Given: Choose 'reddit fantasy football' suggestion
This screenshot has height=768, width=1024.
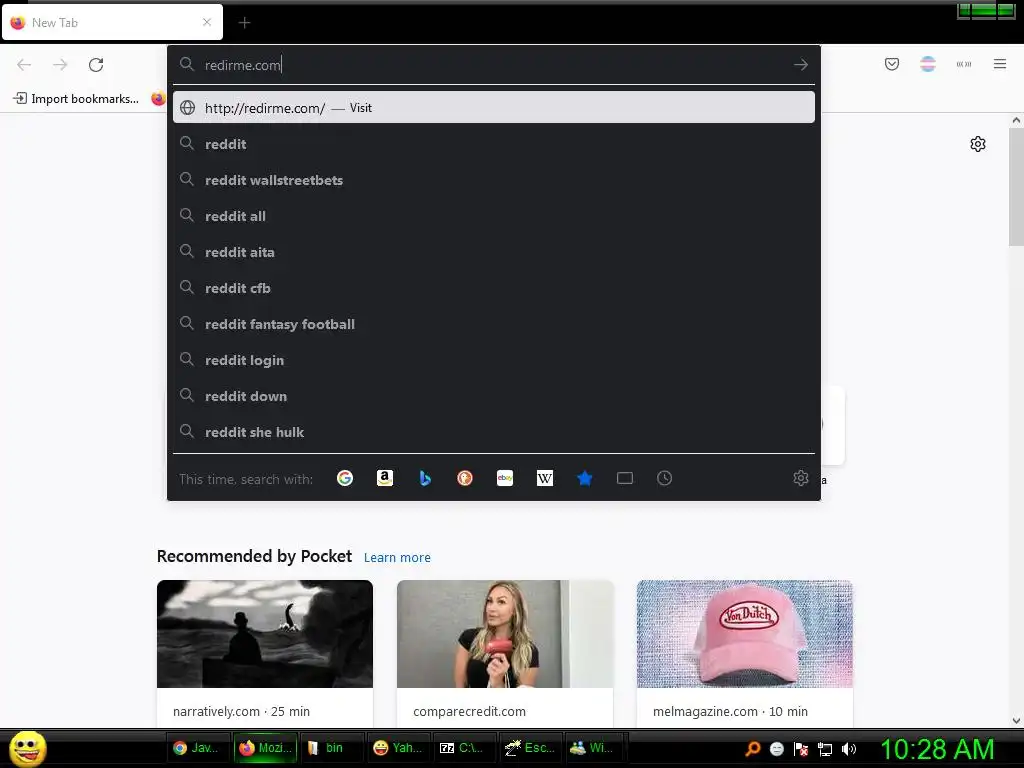Looking at the screenshot, I should (x=494, y=323).
